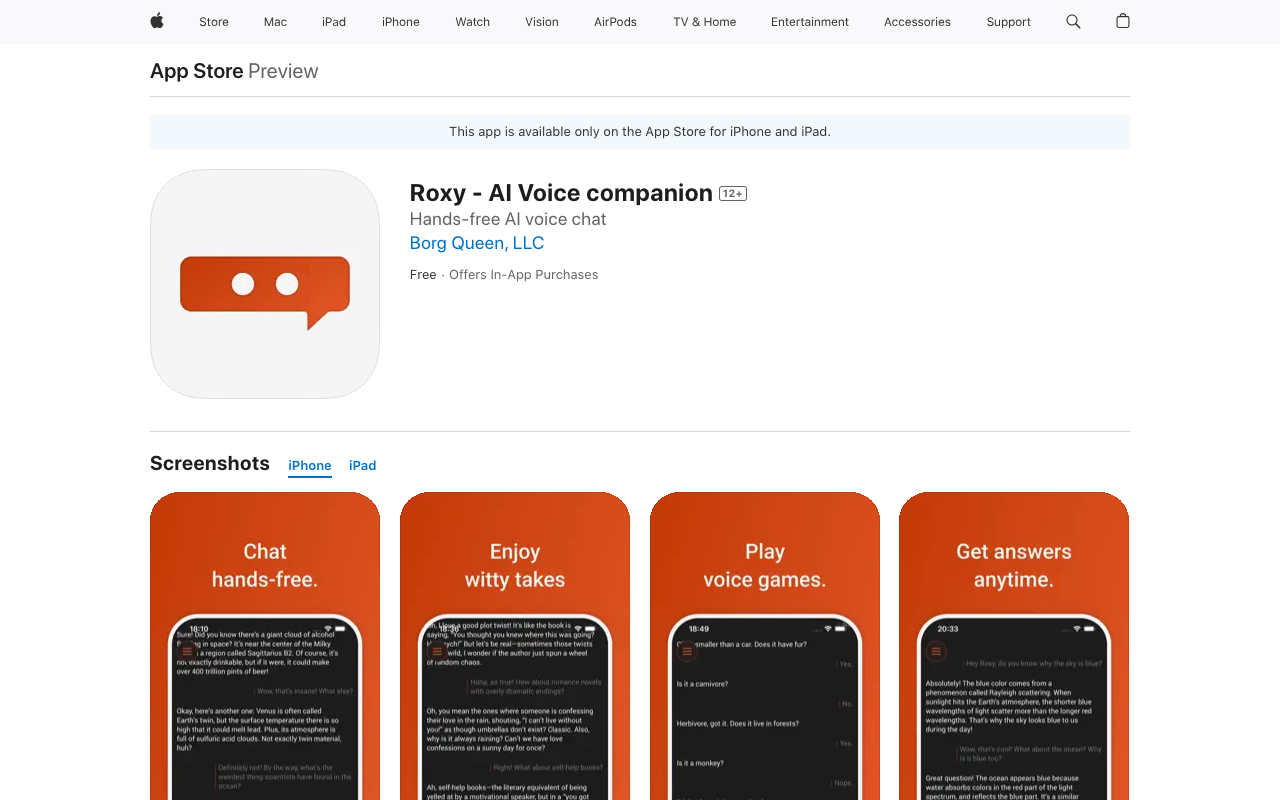The height and width of the screenshot is (800, 1280).
Task: Open the Vision menu item
Action: (542, 22)
